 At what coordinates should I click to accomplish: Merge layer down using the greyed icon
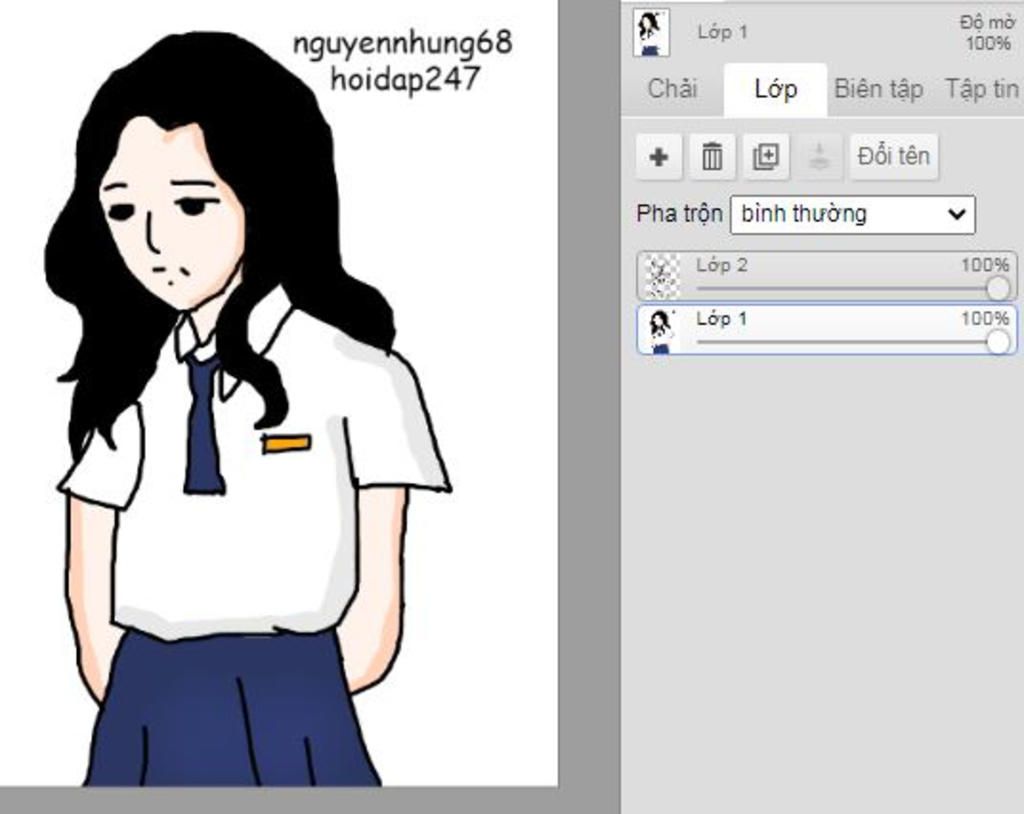point(819,157)
